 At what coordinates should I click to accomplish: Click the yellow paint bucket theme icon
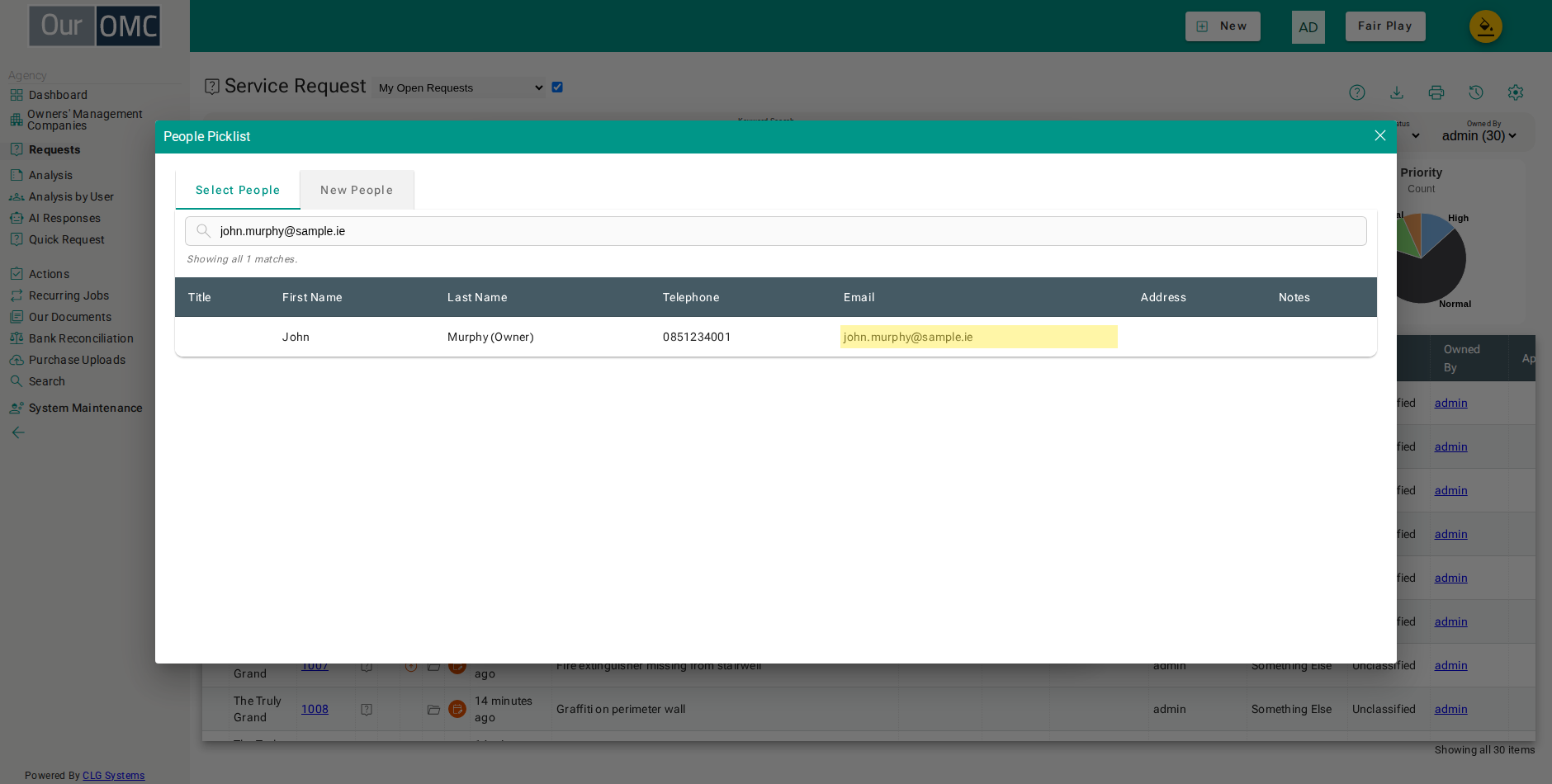[x=1486, y=26]
